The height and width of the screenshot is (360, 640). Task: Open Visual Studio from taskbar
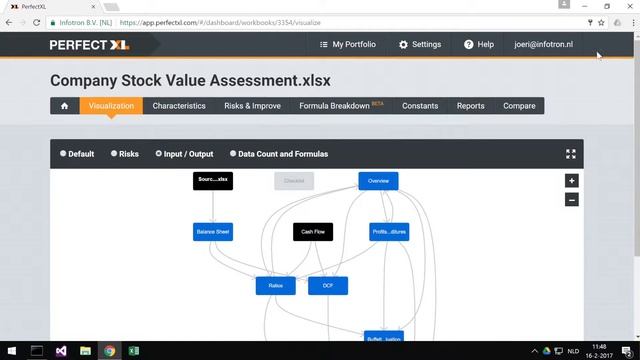point(61,351)
